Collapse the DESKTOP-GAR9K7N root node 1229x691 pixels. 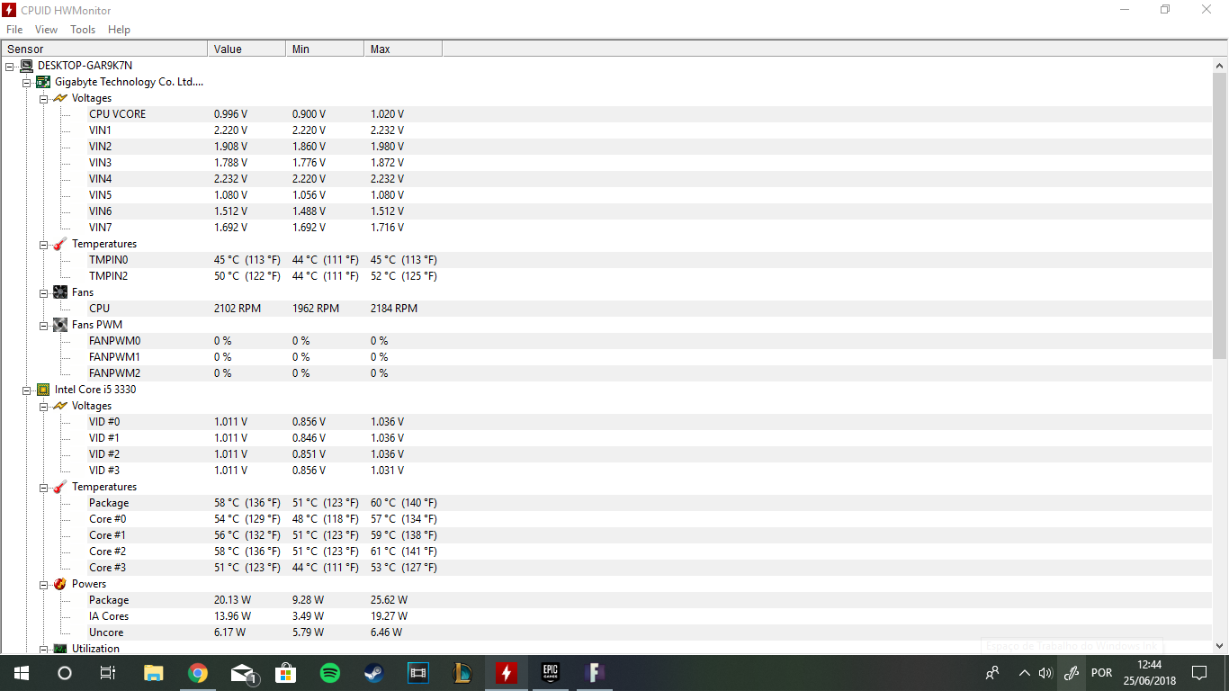coord(10,66)
